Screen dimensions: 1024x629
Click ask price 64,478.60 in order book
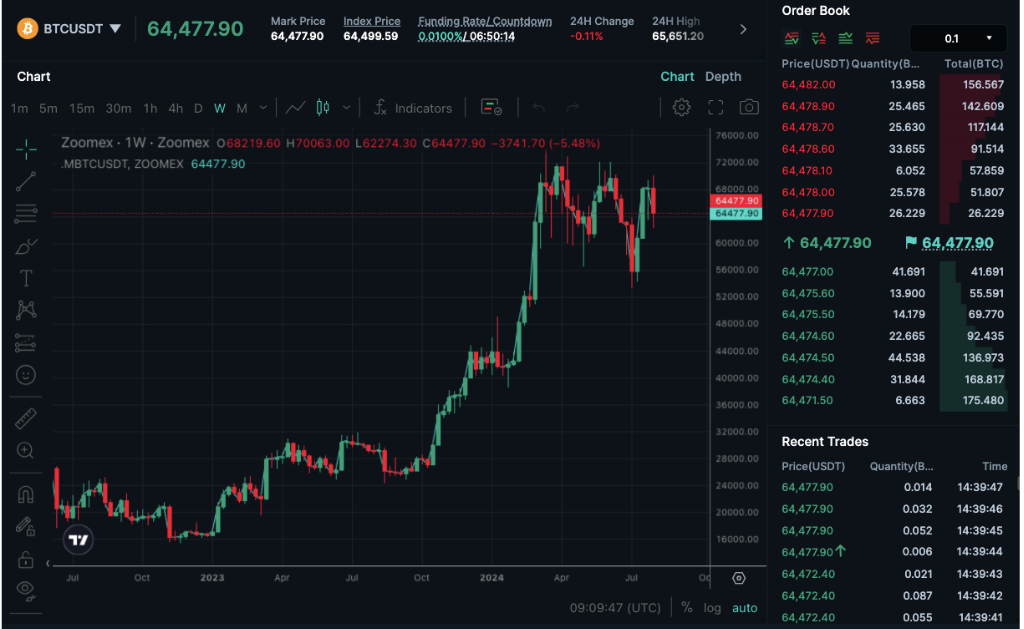(x=808, y=149)
